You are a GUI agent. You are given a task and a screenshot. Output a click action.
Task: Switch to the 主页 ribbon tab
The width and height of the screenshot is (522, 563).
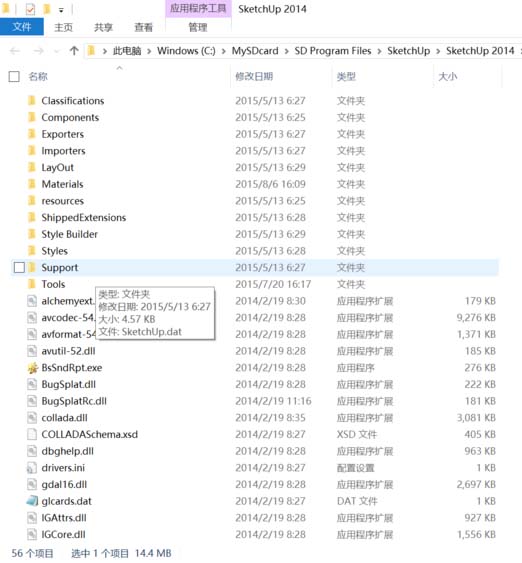64,27
